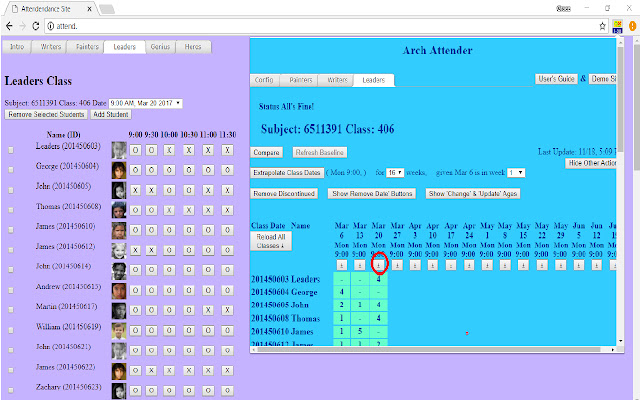Click the download arrow under Mar 20 column

point(380,265)
